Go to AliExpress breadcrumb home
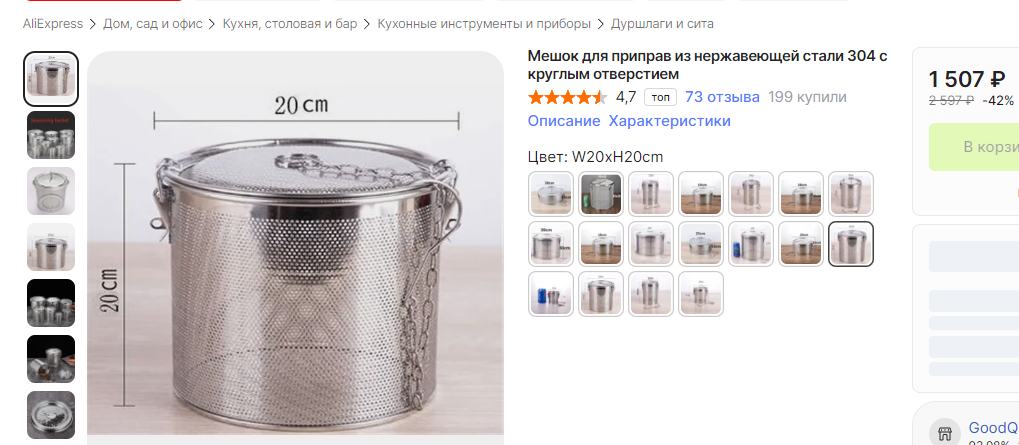Image resolution: width=1019 pixels, height=445 pixels. point(53,24)
